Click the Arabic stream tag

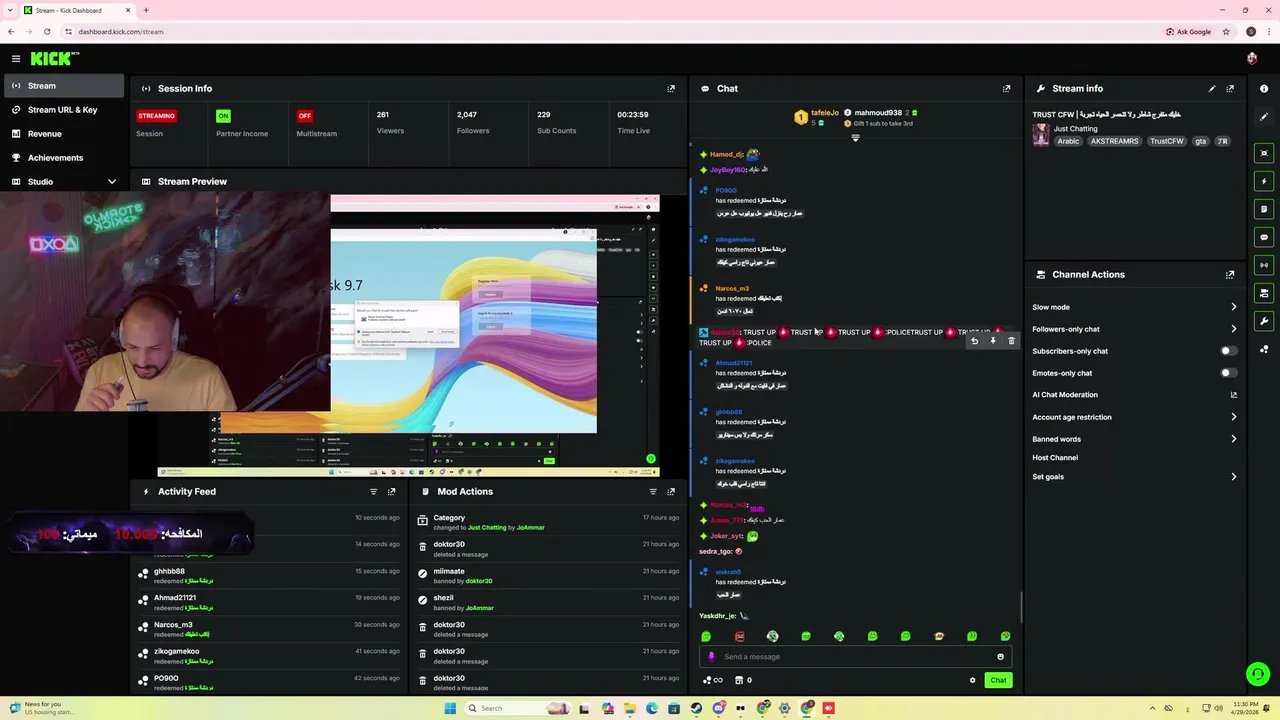pos(1069,142)
